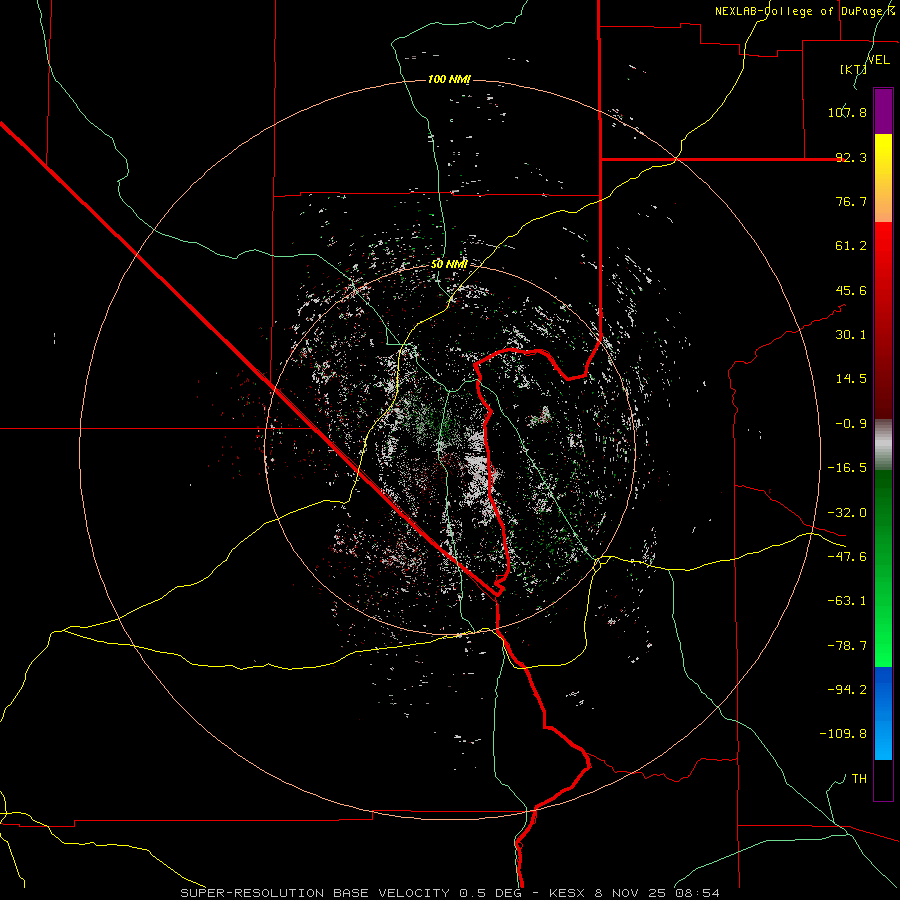Screen dimensions: 900x900
Task: Select the 76.7 velocity scale value
Action: click(851, 201)
